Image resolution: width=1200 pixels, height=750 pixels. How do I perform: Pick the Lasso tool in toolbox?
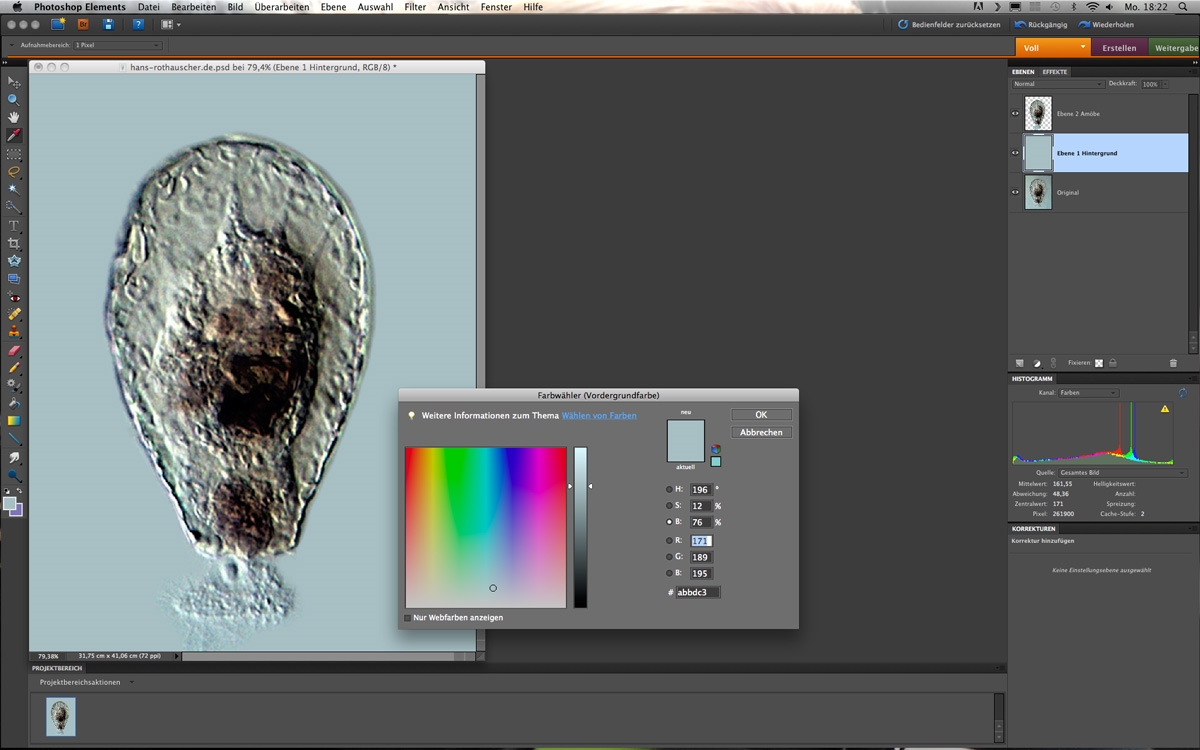(14, 172)
